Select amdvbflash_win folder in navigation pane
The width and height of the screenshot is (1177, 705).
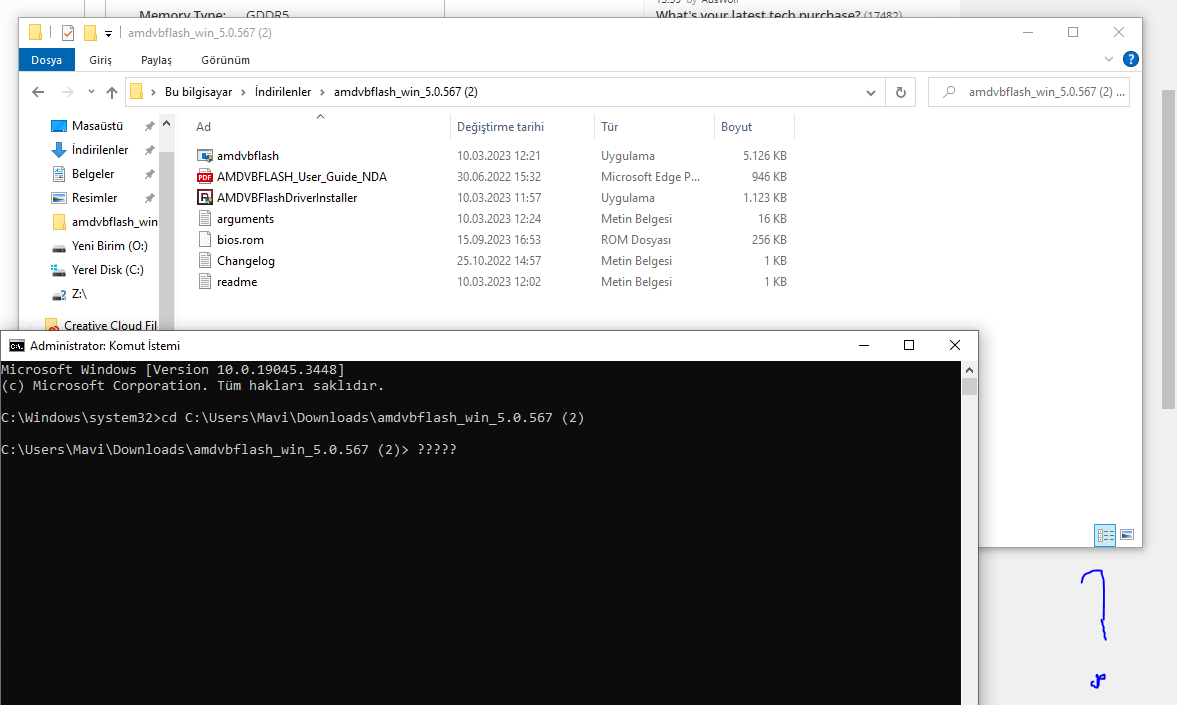[x=114, y=222]
